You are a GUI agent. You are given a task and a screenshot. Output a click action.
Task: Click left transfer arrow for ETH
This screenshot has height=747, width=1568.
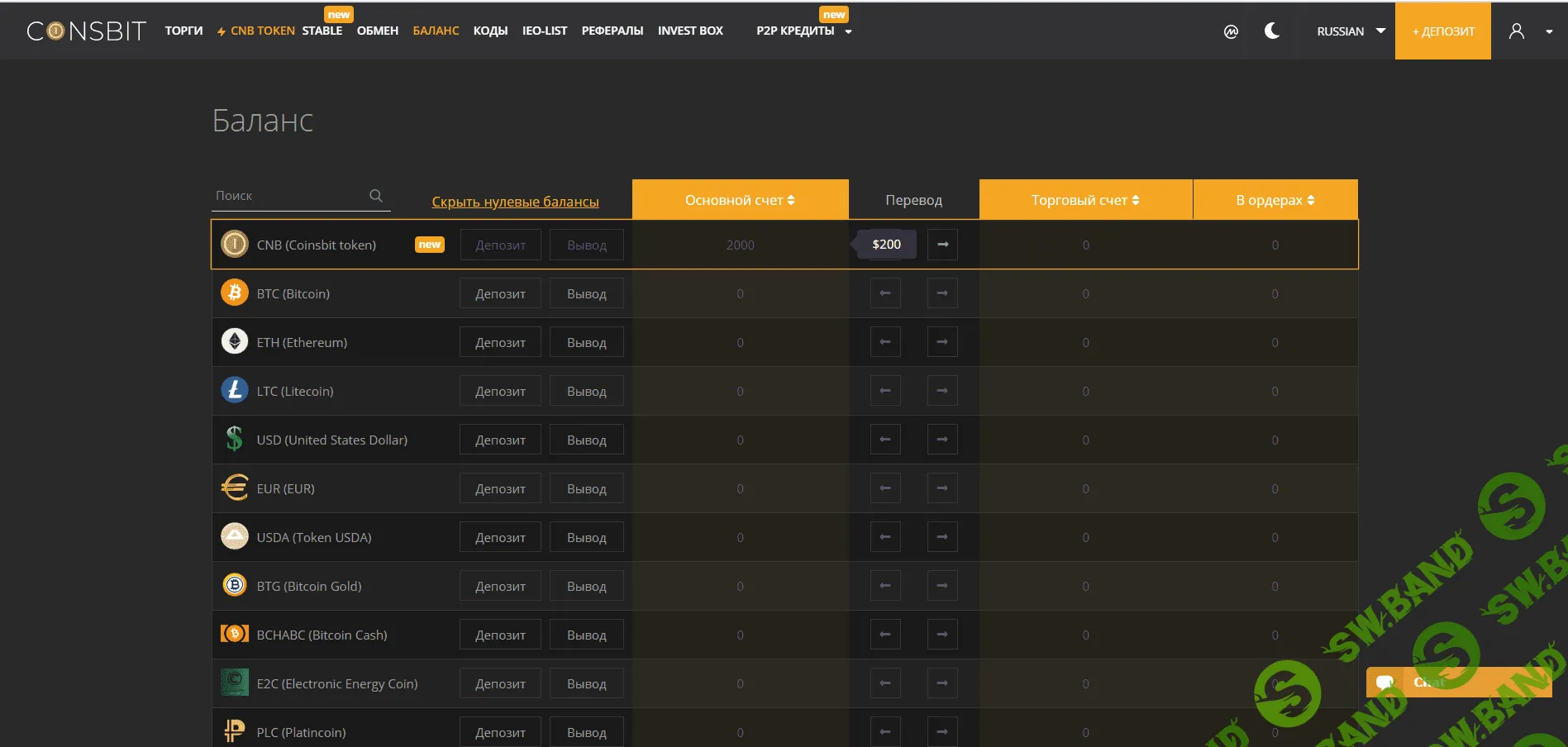click(x=885, y=342)
